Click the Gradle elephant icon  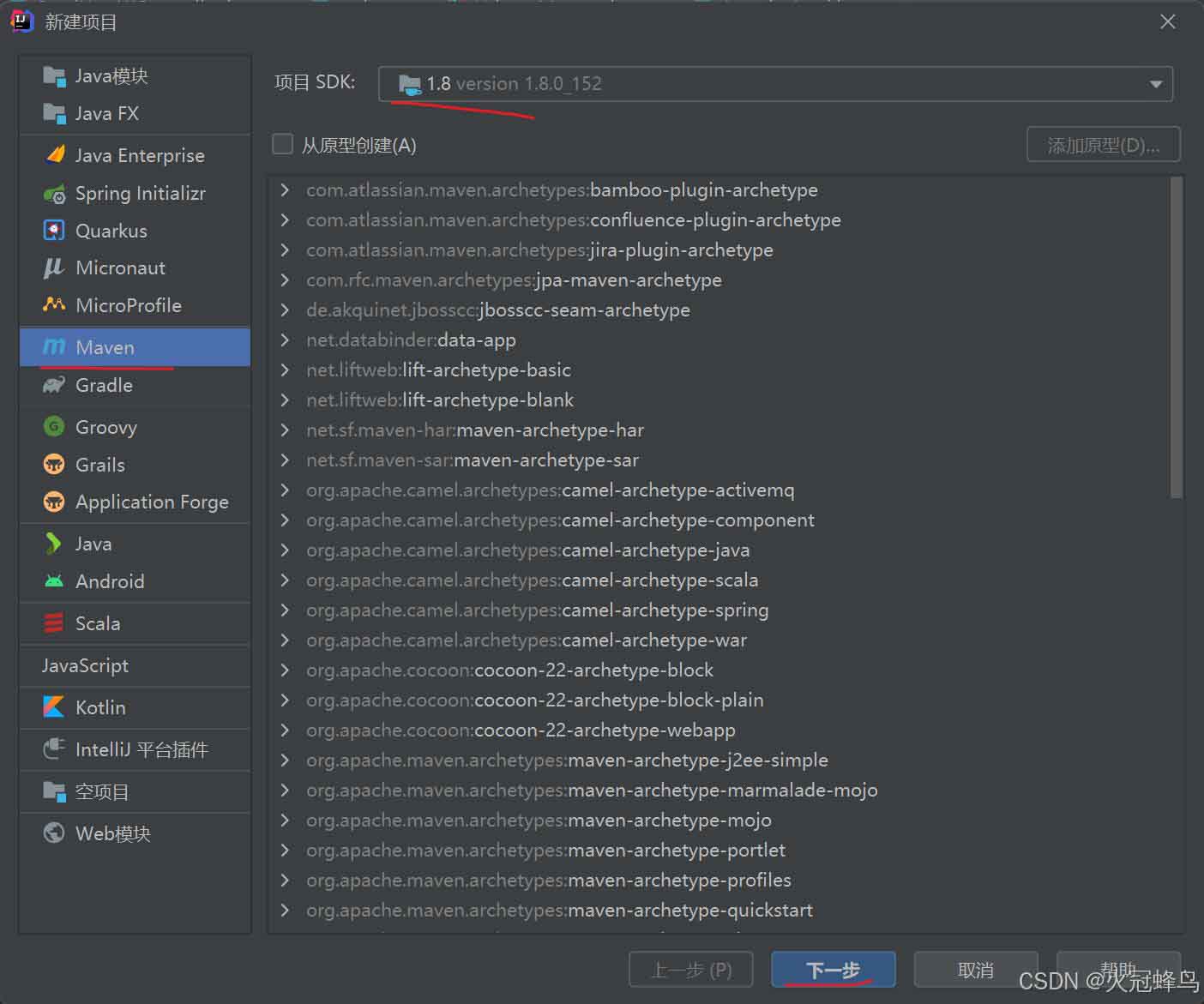pyautogui.click(x=54, y=385)
